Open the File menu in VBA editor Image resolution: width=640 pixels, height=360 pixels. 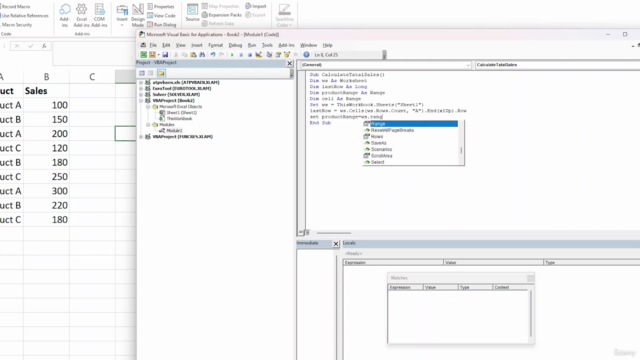pyautogui.click(x=153, y=45)
